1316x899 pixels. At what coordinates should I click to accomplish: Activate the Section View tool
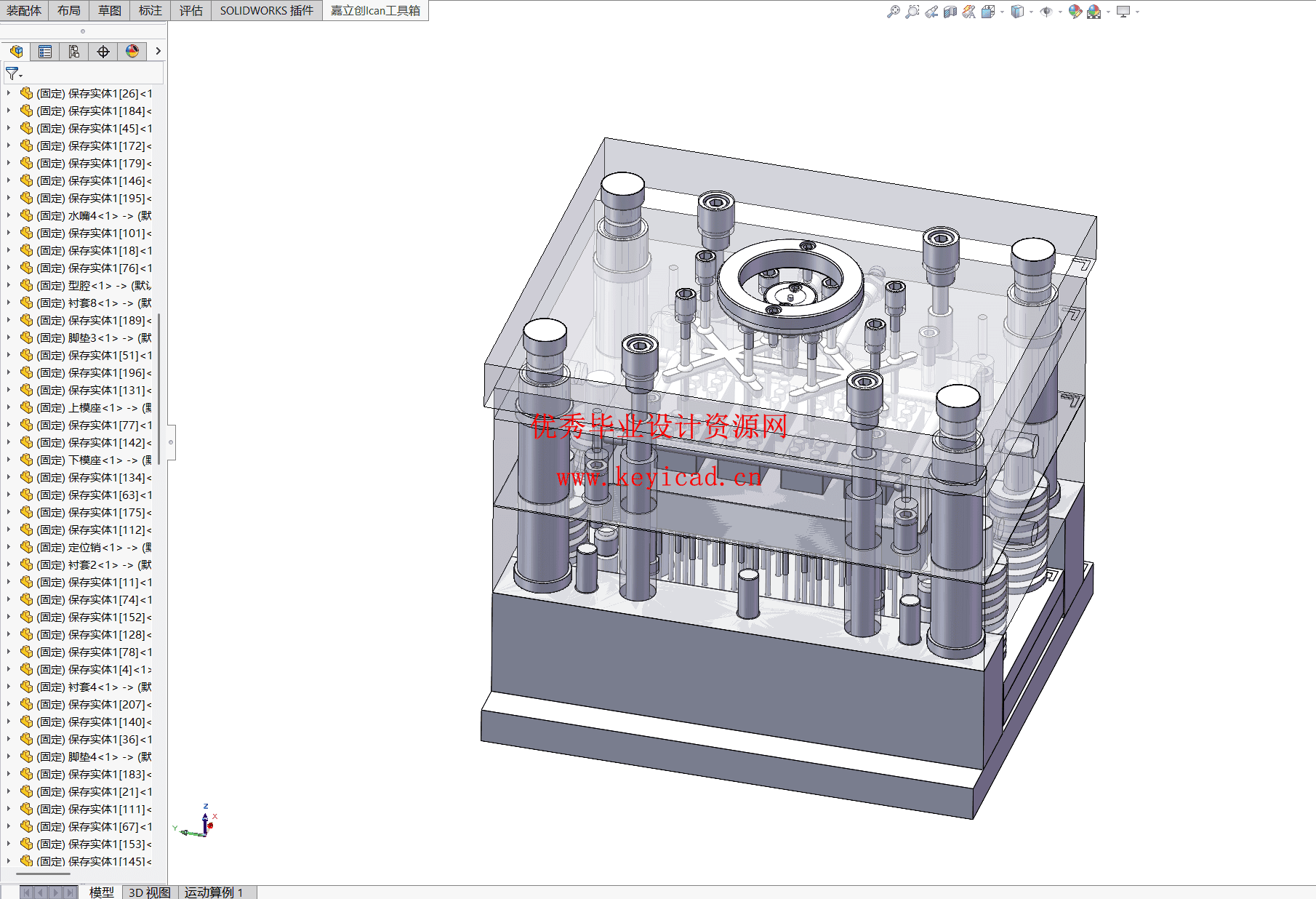click(x=950, y=12)
